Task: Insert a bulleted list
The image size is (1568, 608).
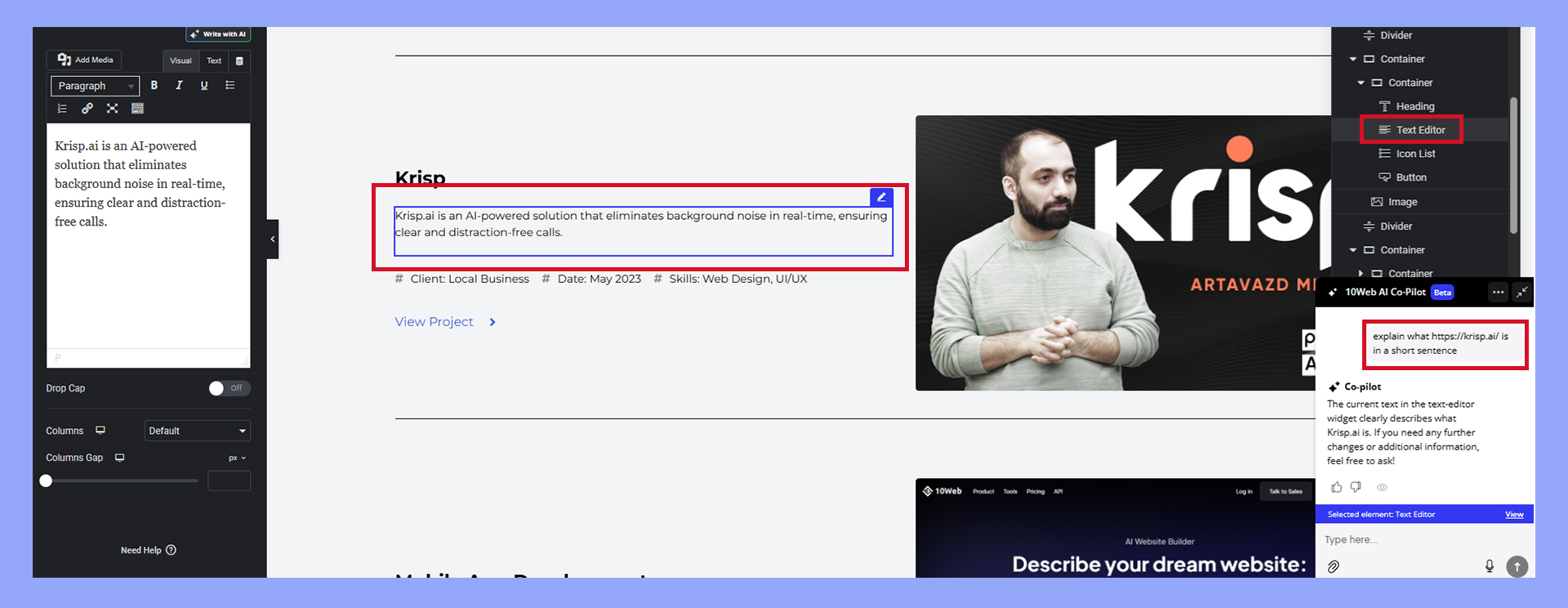Action: [230, 85]
